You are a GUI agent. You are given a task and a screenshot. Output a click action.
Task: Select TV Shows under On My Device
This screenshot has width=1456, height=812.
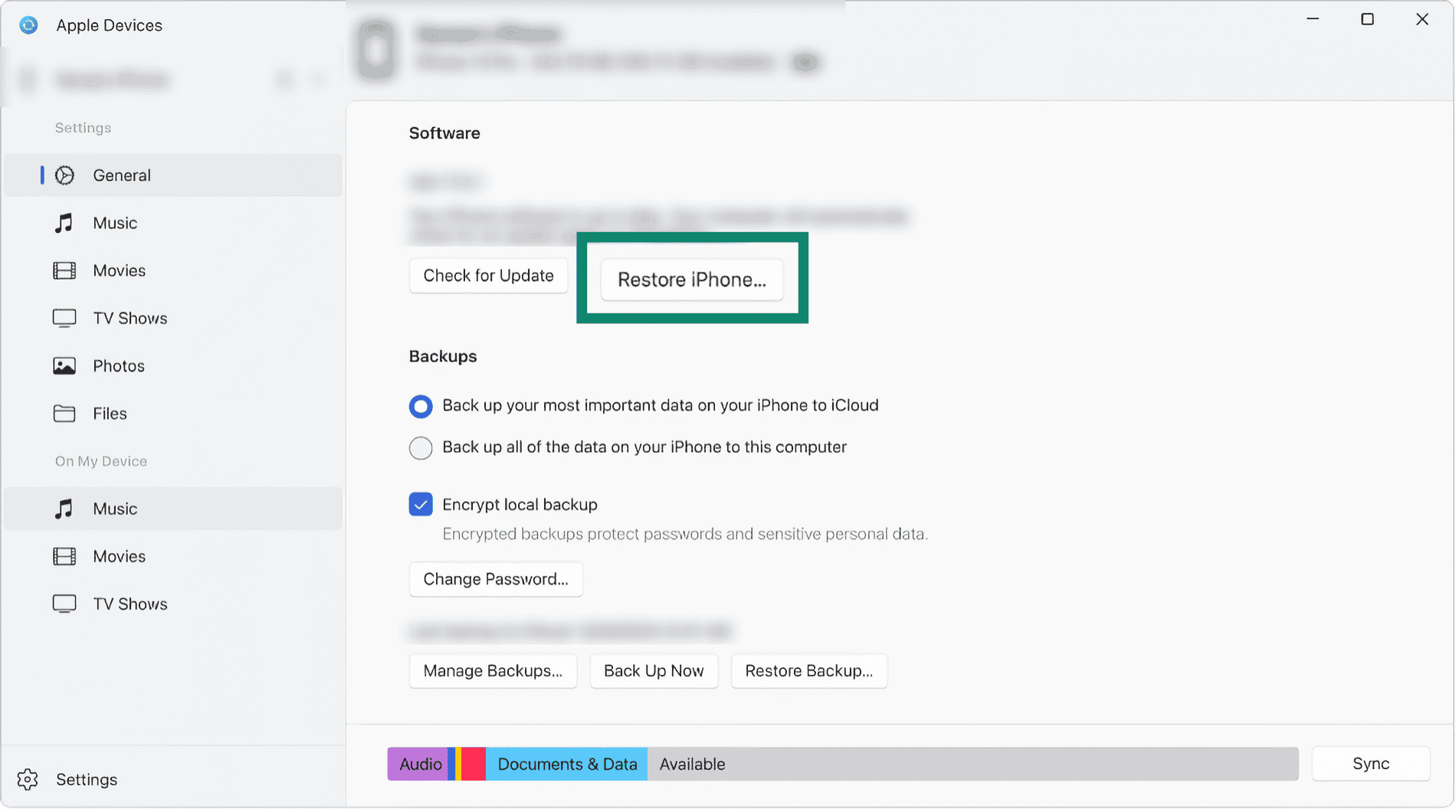173,604
